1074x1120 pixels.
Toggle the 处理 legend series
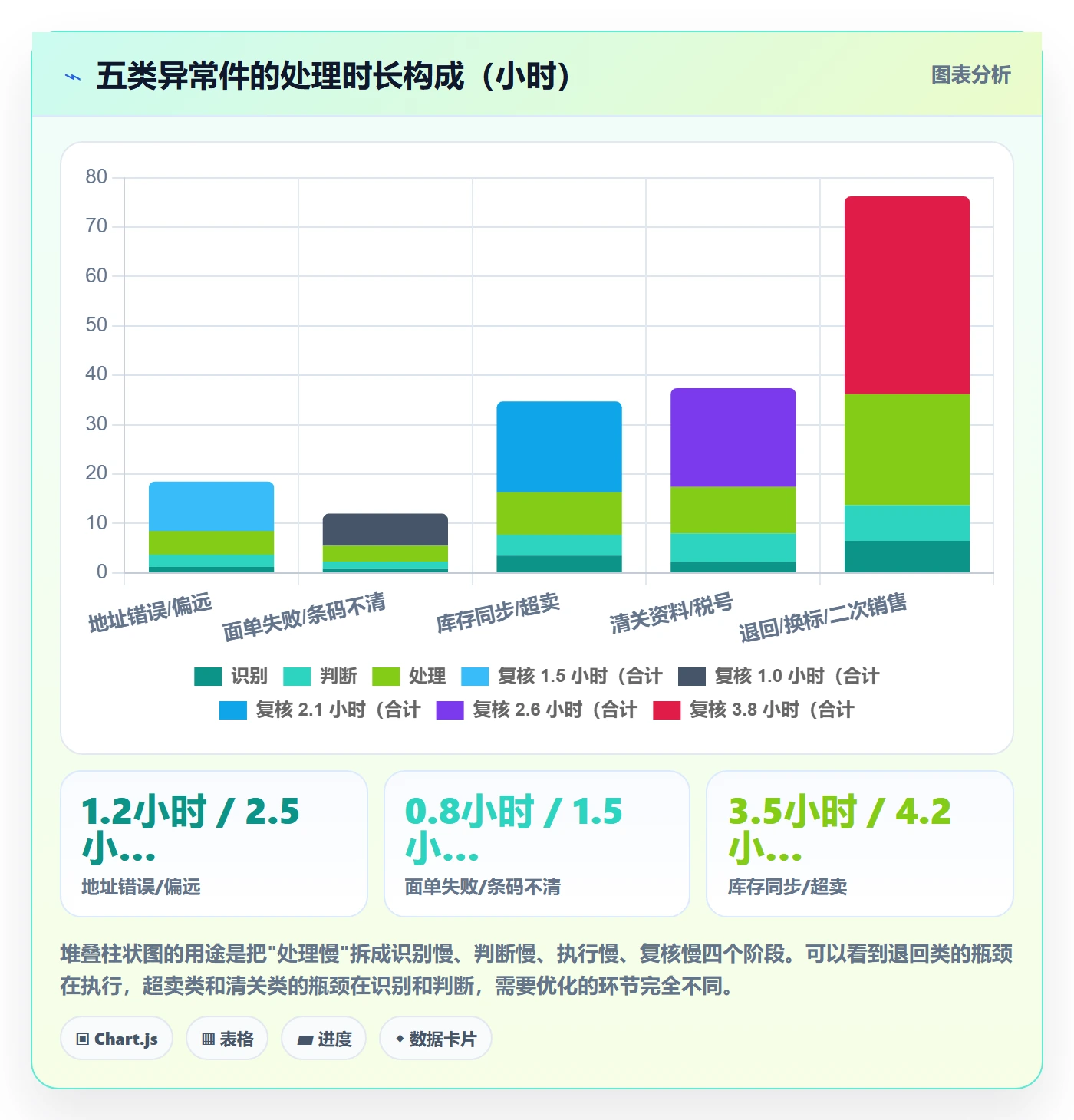click(x=409, y=676)
